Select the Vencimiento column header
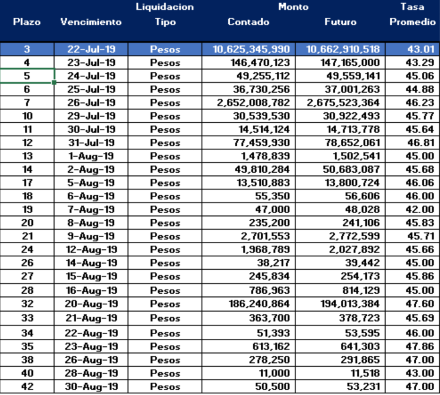Screen dimensions: 440x395 [x=91, y=22]
